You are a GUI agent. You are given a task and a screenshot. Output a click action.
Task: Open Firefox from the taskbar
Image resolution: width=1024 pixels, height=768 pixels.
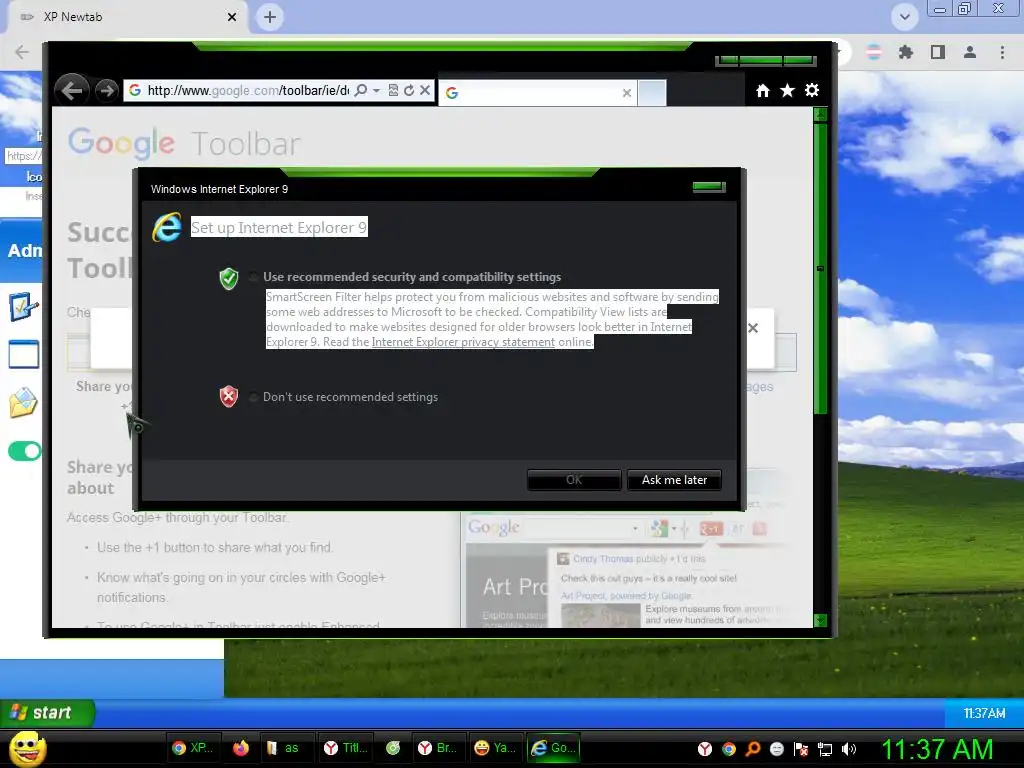point(241,748)
